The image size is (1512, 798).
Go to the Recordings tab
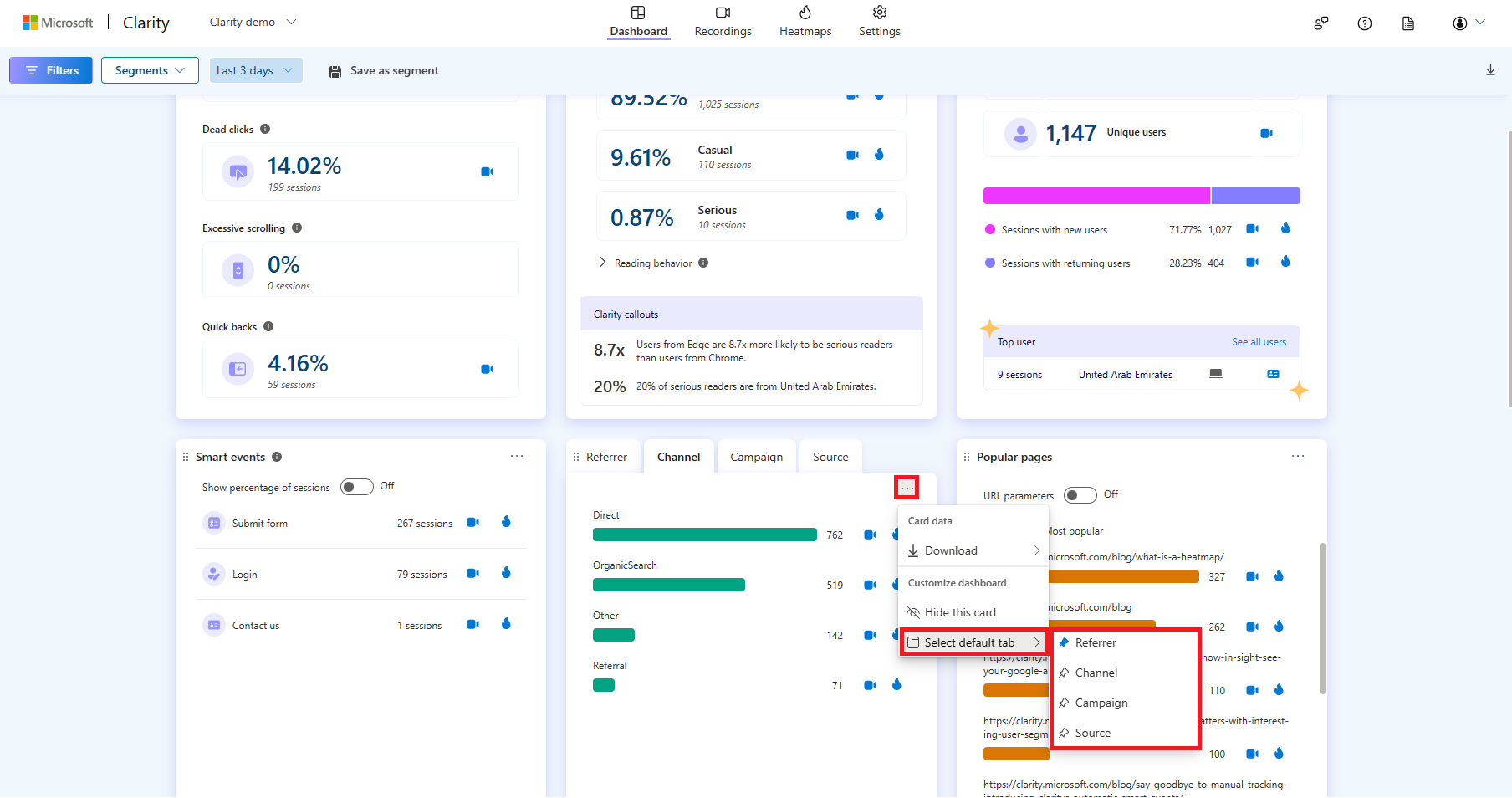coord(723,23)
